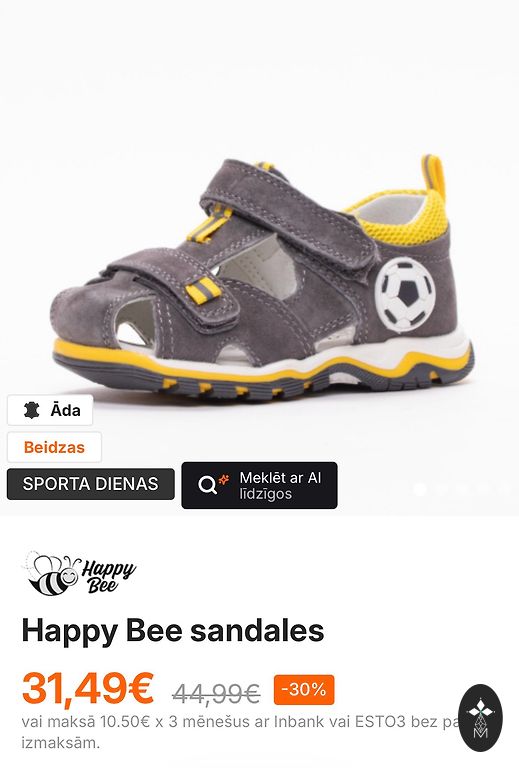Click the leather hide icon beside Āda
The image size is (519, 768).
coord(31,410)
